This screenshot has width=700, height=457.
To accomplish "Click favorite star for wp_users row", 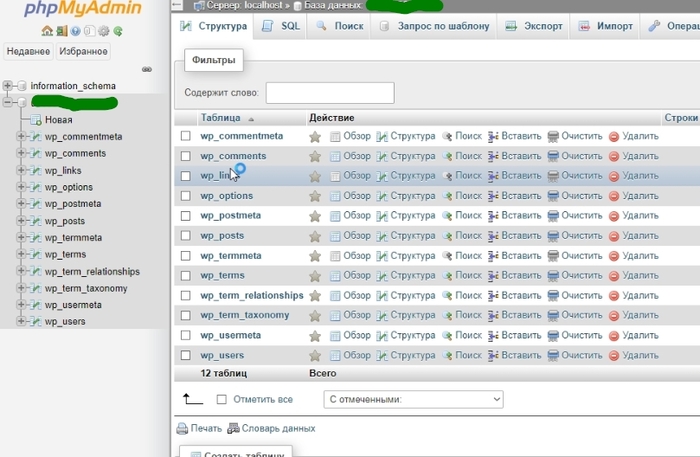I will (315, 356).
